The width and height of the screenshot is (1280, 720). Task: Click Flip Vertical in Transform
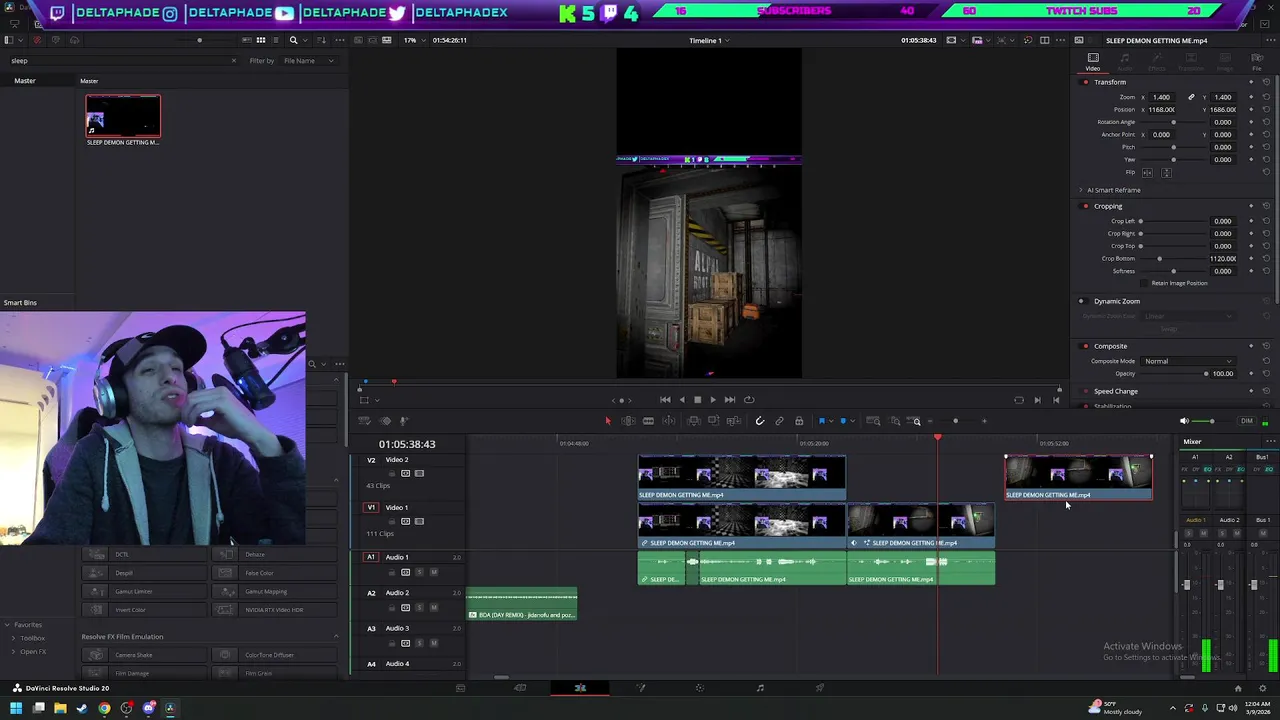(1166, 172)
